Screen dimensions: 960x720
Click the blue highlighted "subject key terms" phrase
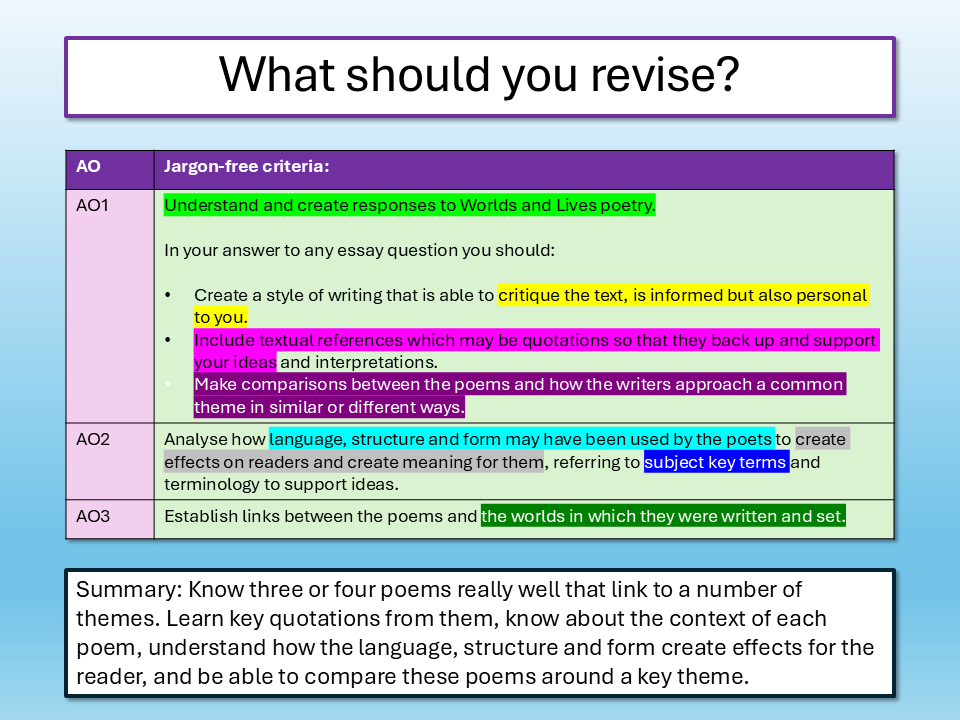pos(716,462)
